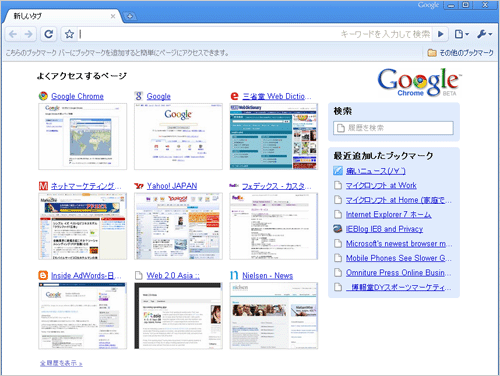500x376 pixels.
Task: Open the その他のブックマーク folder
Action: [461, 53]
